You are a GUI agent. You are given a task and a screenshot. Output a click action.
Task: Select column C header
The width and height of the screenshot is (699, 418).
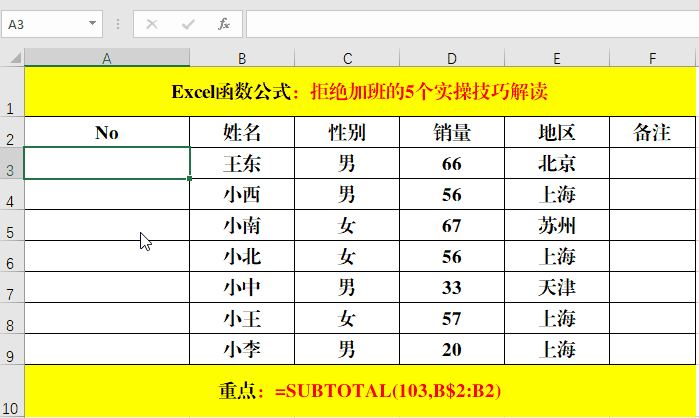point(347,58)
